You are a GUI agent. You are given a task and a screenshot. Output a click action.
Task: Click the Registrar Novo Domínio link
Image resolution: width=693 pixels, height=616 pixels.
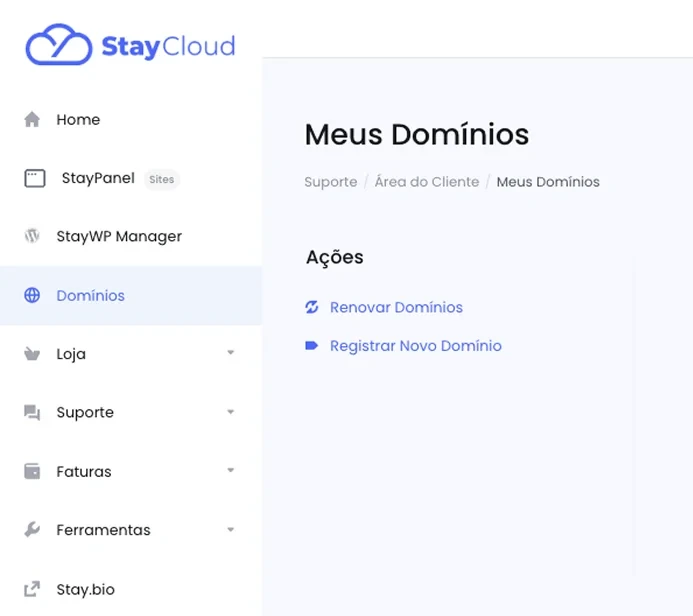[x=416, y=346]
